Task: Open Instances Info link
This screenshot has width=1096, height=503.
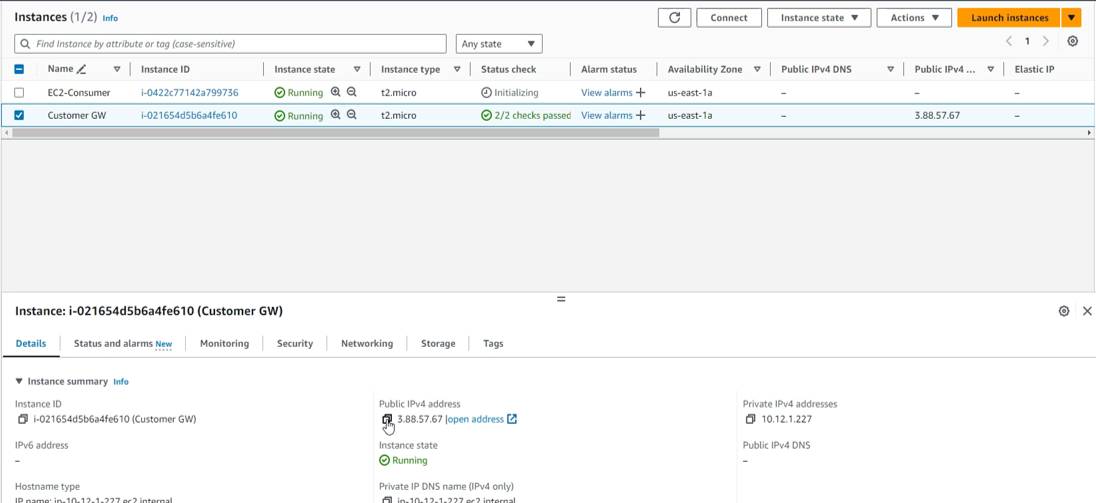Action: tap(110, 18)
